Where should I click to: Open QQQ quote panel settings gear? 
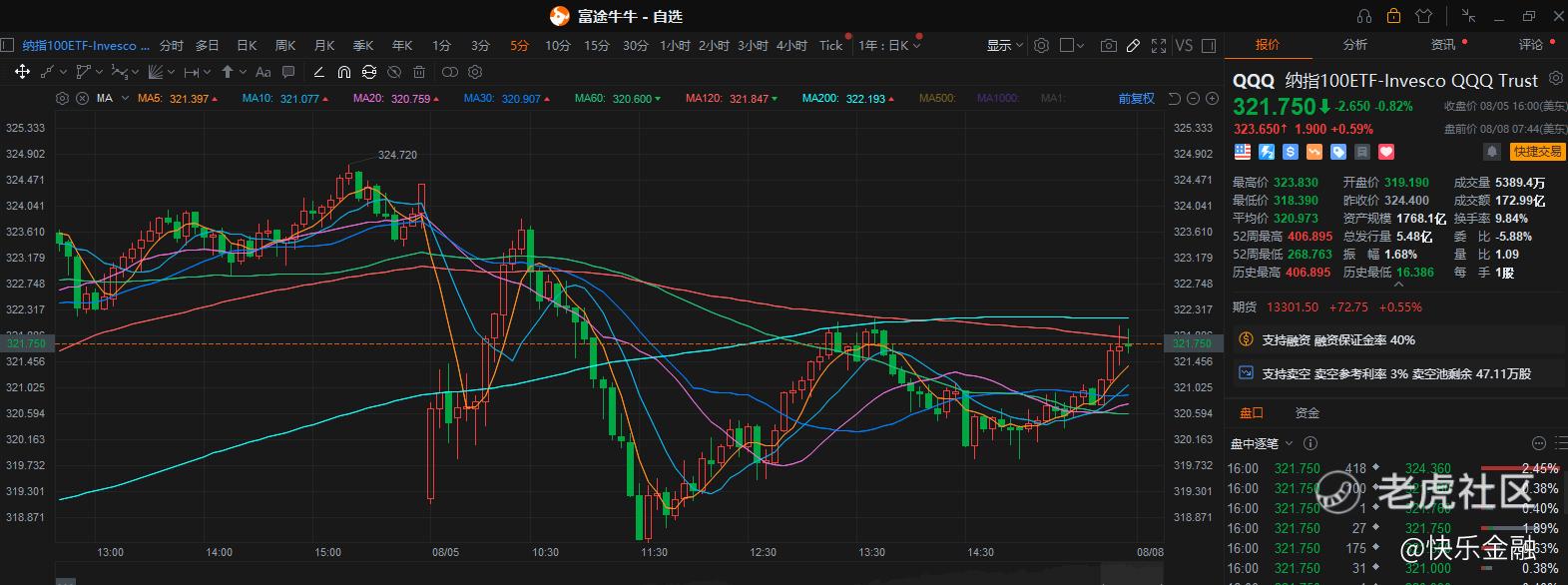click(x=1556, y=78)
